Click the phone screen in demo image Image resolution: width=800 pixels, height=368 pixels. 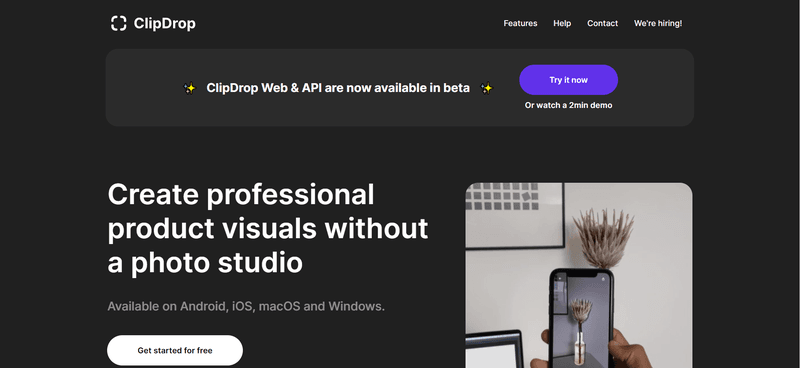point(581,322)
